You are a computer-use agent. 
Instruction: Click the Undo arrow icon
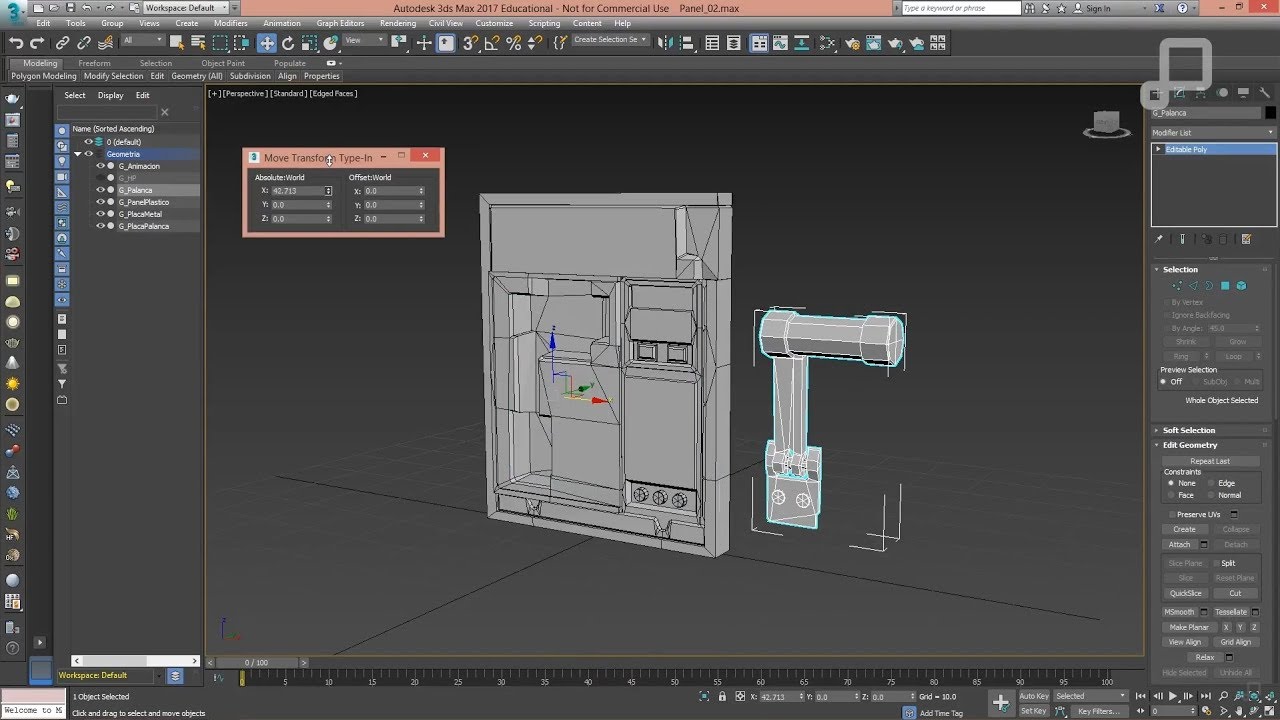(16, 43)
